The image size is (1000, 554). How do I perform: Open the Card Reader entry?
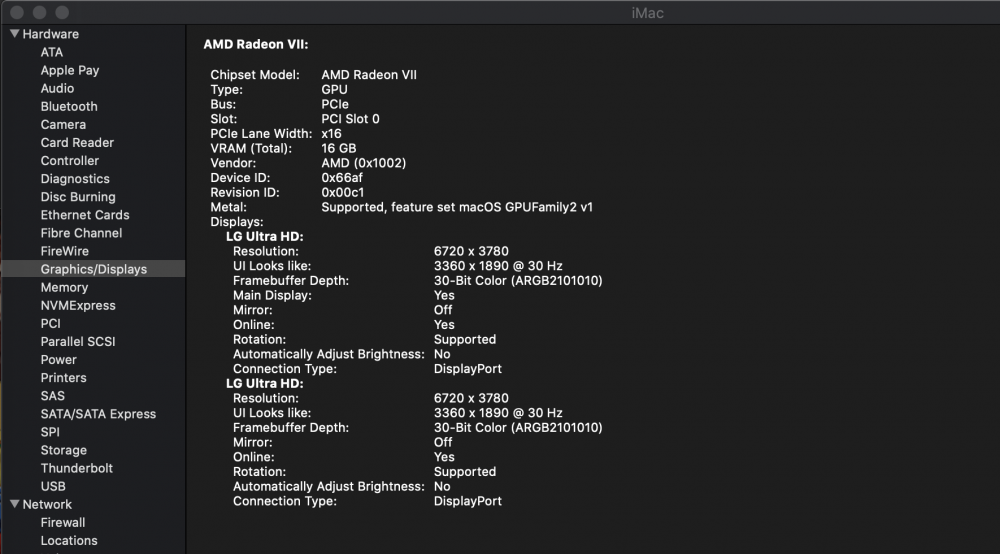click(x=77, y=143)
